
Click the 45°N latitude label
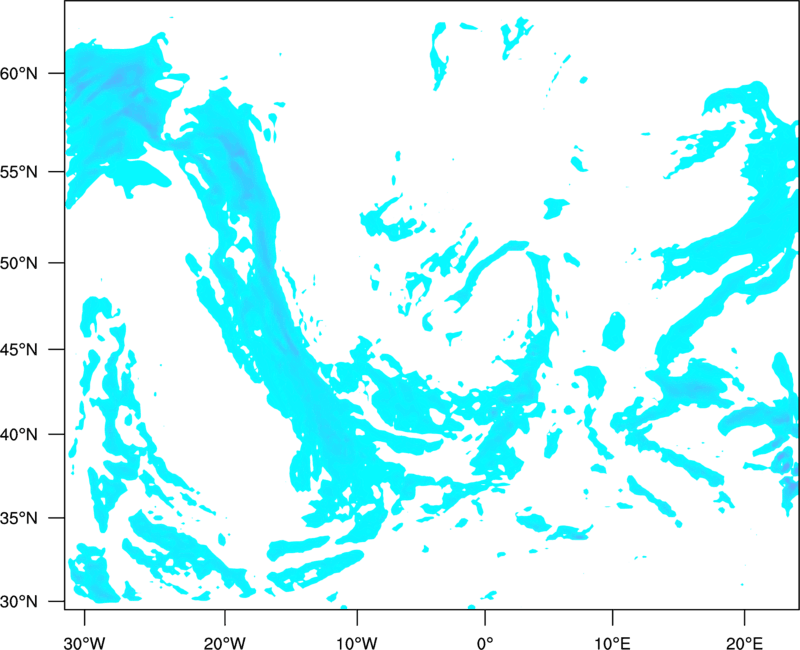pyautogui.click(x=19, y=350)
